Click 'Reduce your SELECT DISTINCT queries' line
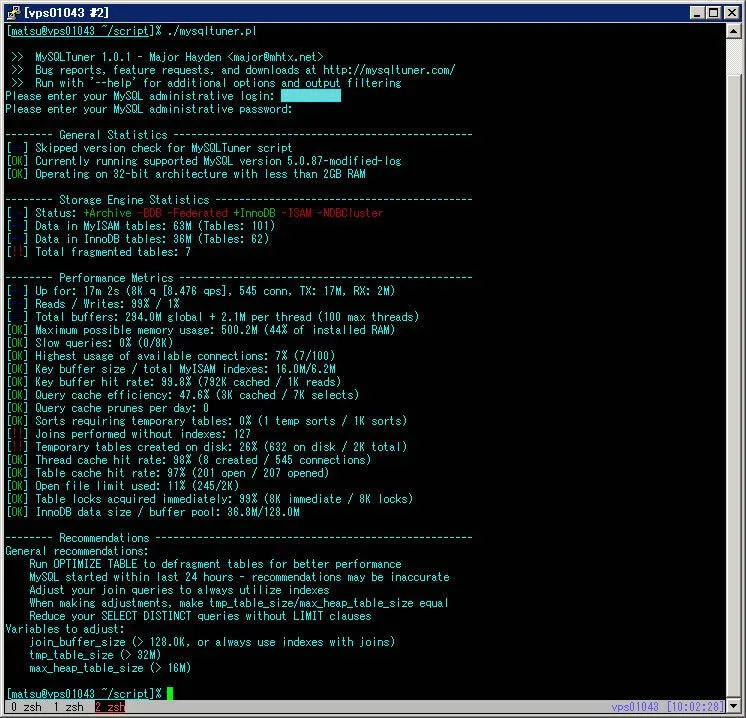The width and height of the screenshot is (746, 718). point(200,616)
